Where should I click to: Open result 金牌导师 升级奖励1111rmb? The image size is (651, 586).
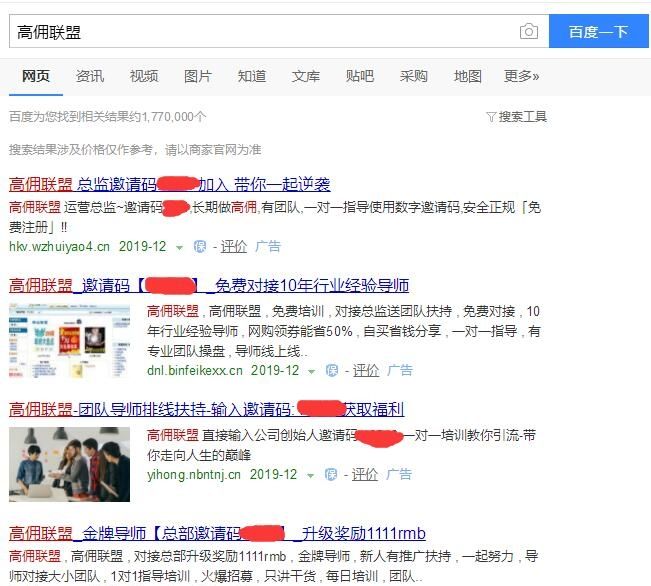tap(217, 533)
